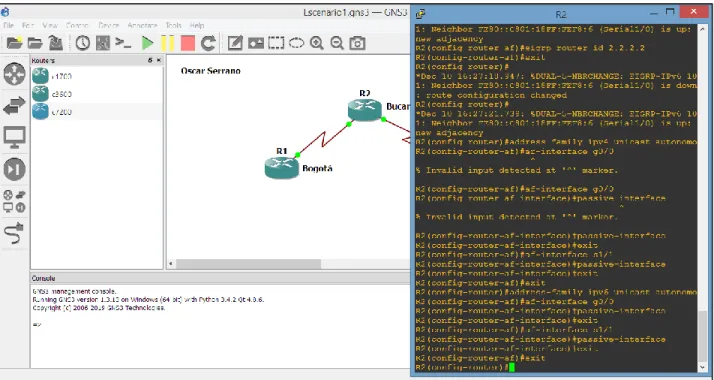Open the File menu
The width and height of the screenshot is (714, 380).
pyautogui.click(x=8, y=25)
